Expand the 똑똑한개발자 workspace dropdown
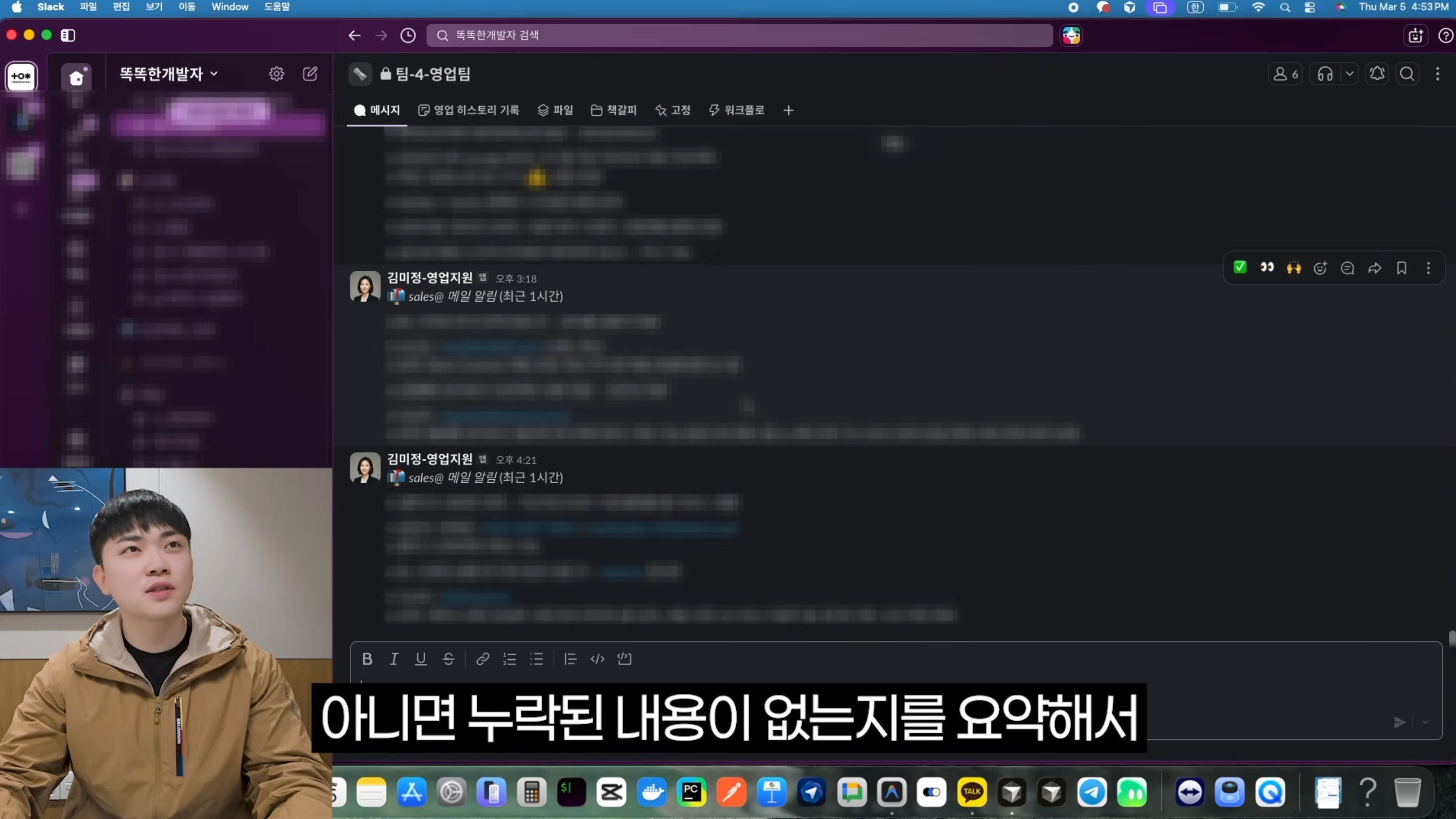 [x=168, y=74]
